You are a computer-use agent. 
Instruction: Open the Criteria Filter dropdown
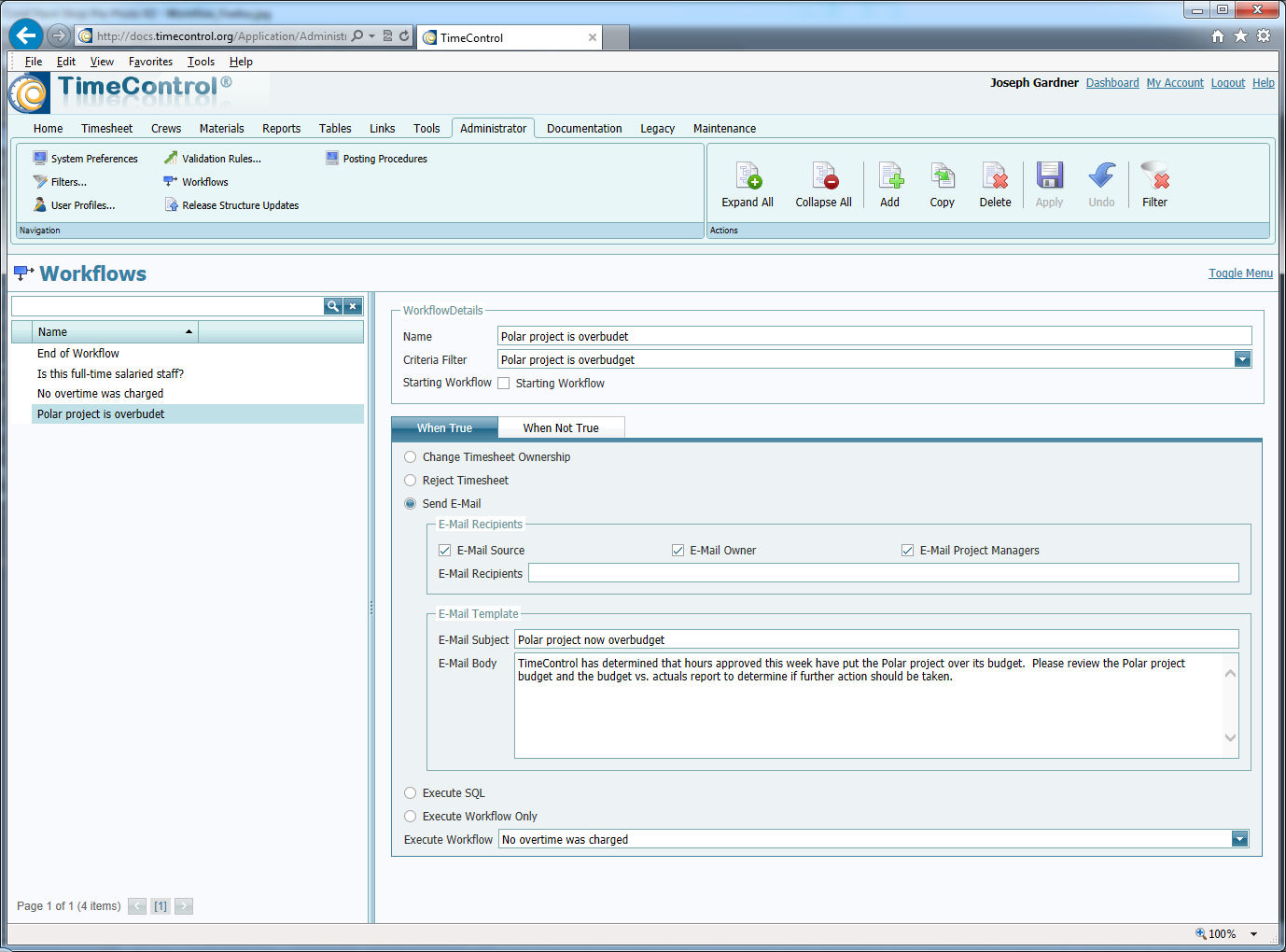(x=1242, y=359)
